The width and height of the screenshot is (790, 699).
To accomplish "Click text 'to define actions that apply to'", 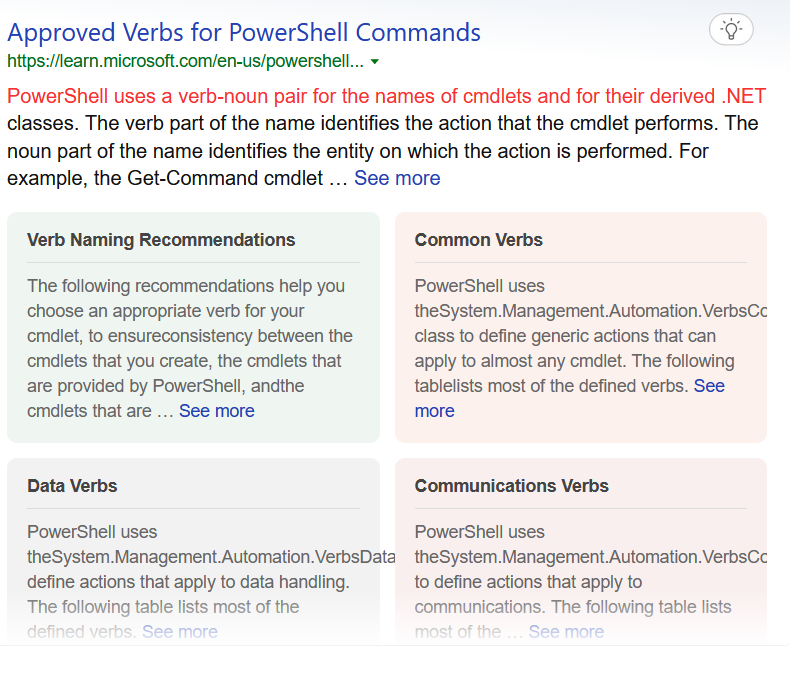I will [x=528, y=582].
